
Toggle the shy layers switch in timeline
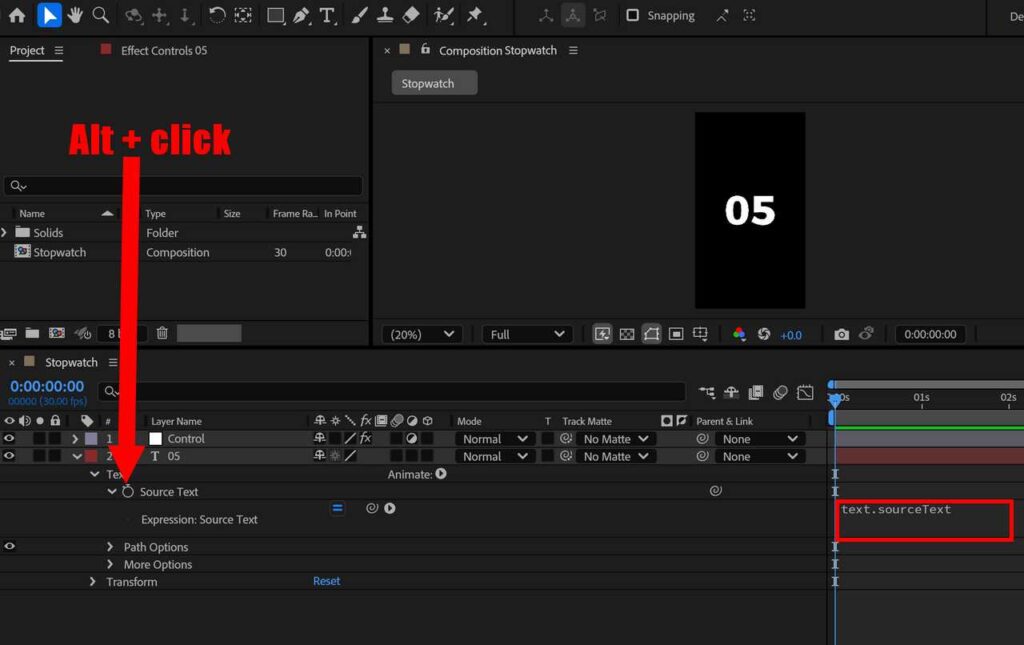click(x=731, y=392)
